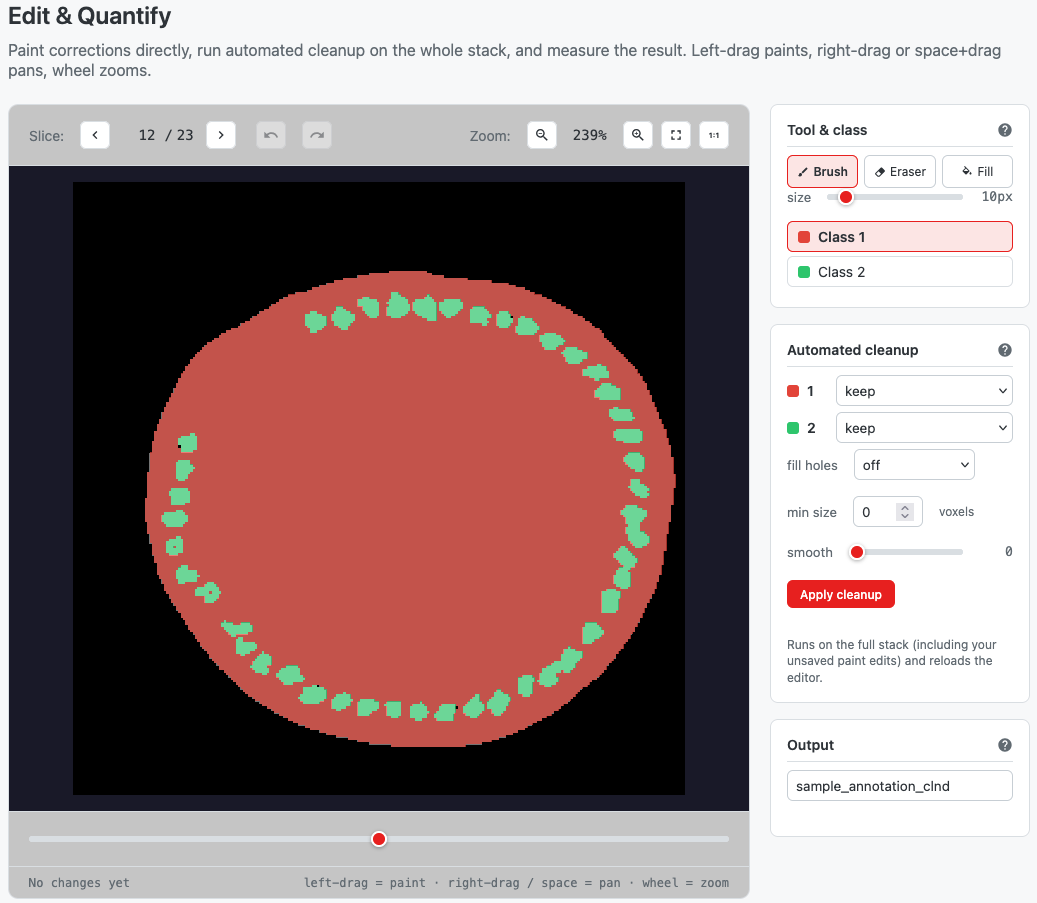The height and width of the screenshot is (903, 1037).
Task: Adjust the smooth slider handle
Action: click(x=857, y=552)
